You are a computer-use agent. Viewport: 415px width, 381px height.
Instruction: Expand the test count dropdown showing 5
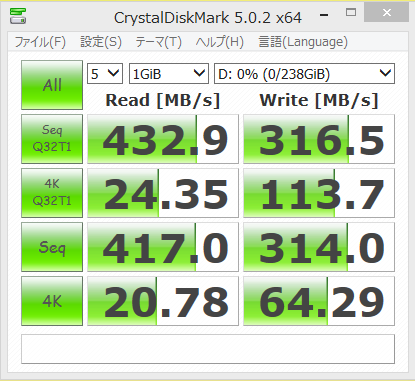pos(105,73)
